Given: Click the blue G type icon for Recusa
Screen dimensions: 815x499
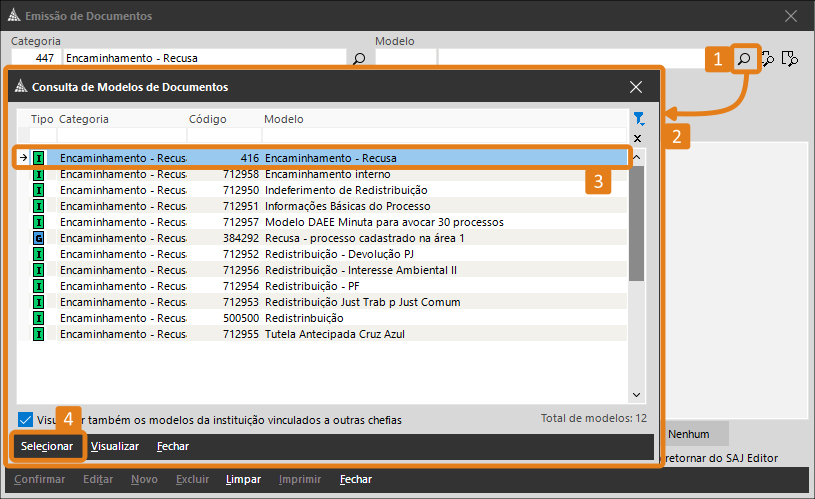Looking at the screenshot, I should (x=39, y=238).
